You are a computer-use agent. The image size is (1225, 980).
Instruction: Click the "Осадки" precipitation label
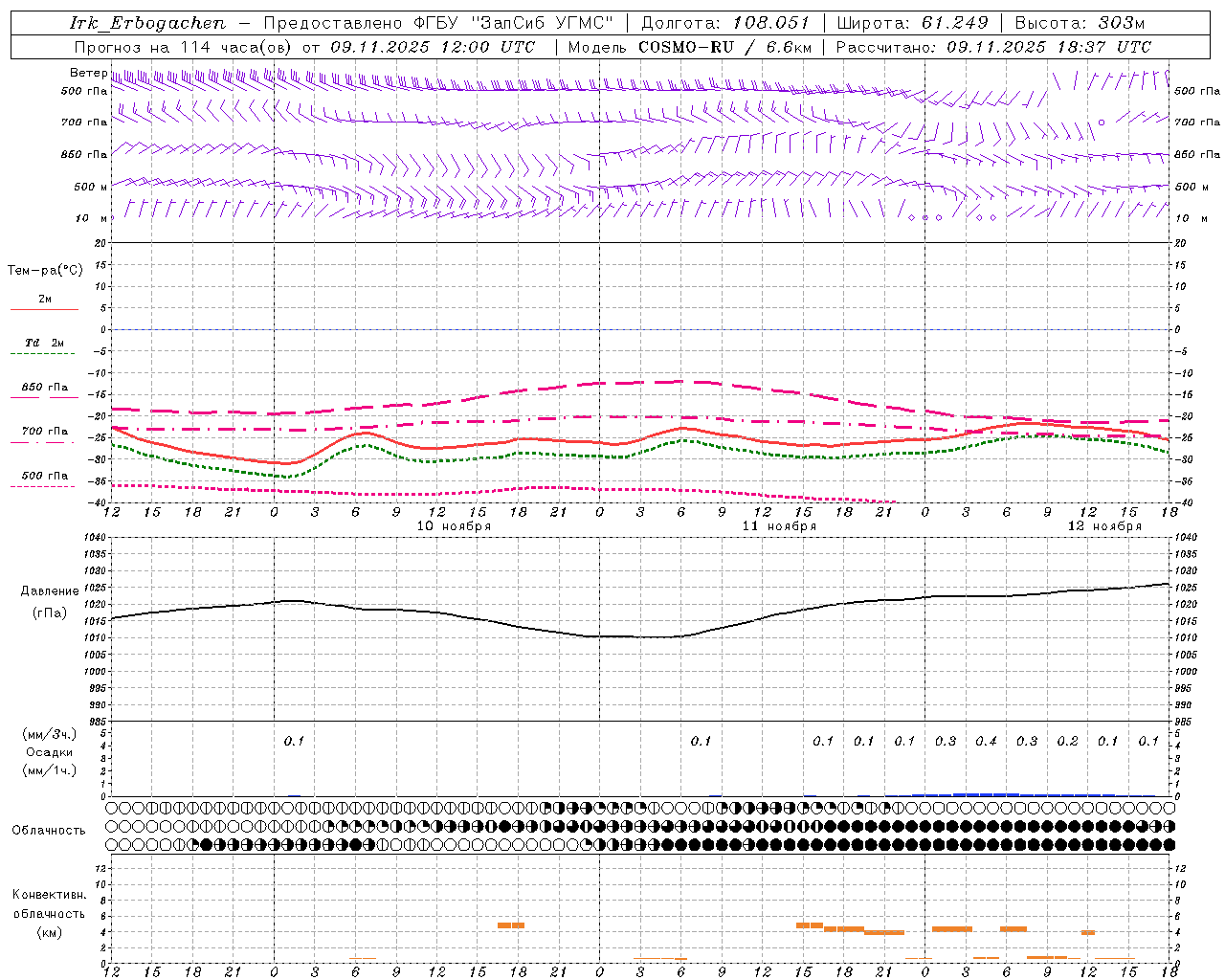(50, 752)
